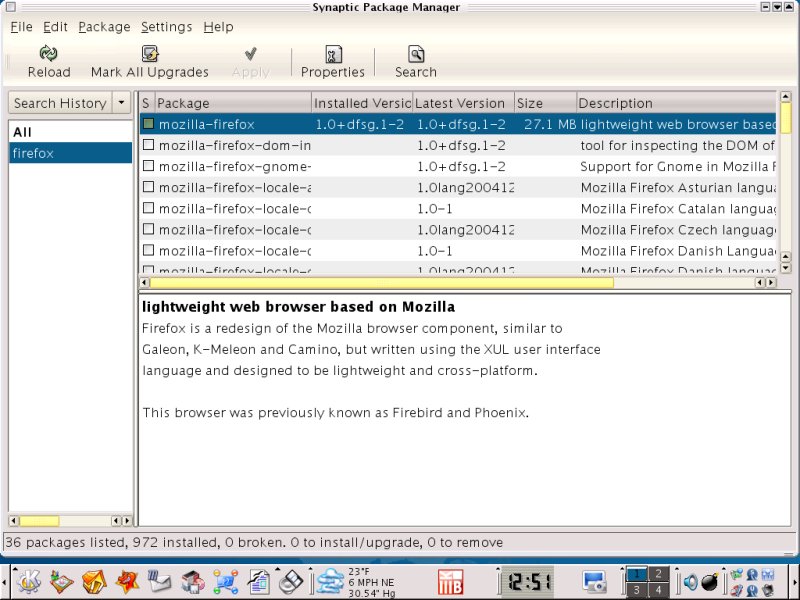Image resolution: width=800 pixels, height=600 pixels.
Task: Open the Settings menu
Action: [167, 27]
